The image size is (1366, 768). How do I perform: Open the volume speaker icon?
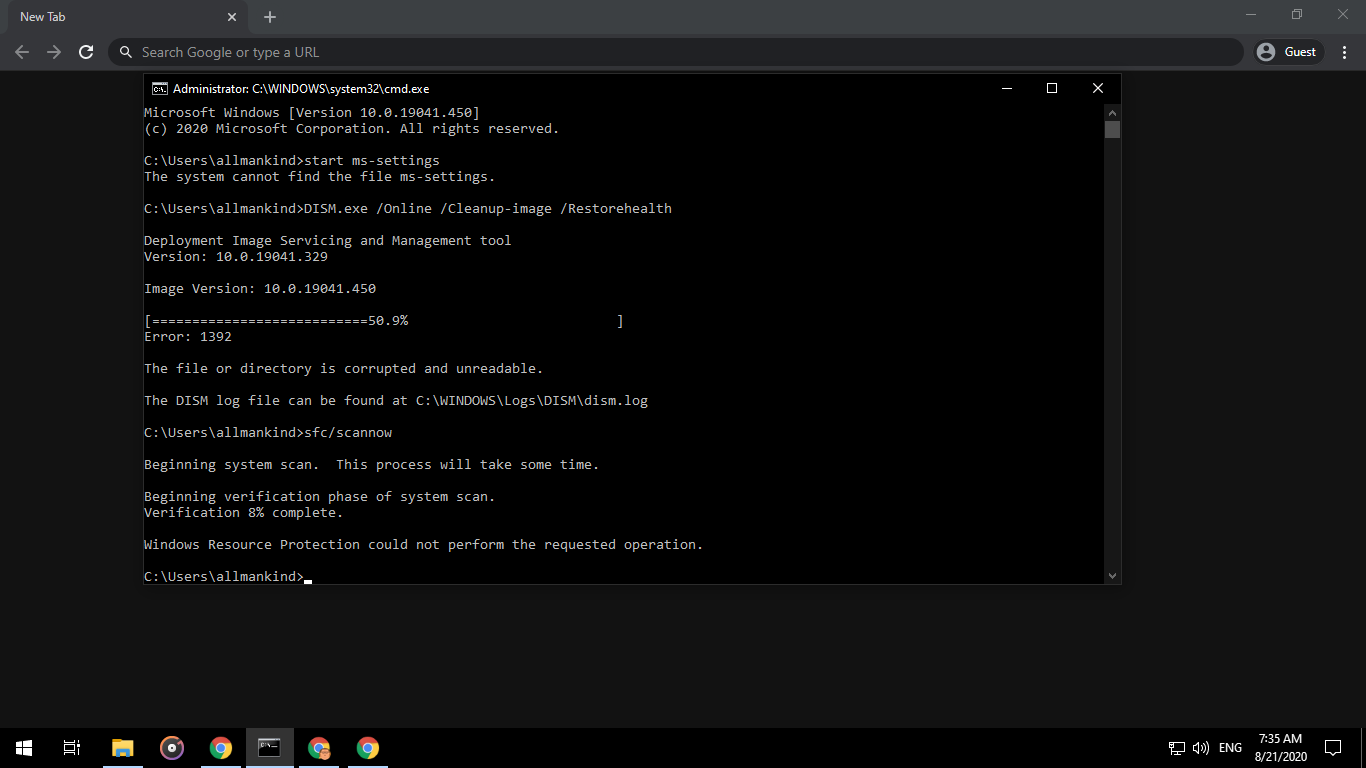1201,748
